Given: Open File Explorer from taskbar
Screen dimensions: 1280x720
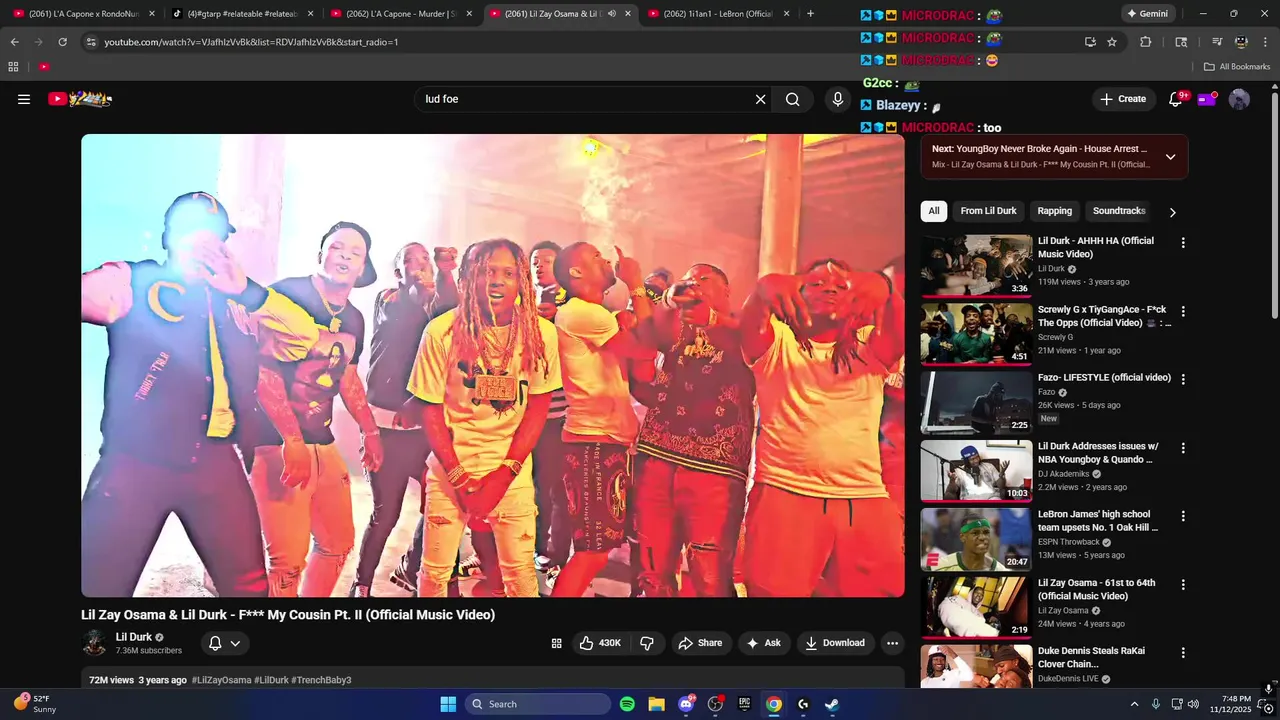Looking at the screenshot, I should 656,704.
